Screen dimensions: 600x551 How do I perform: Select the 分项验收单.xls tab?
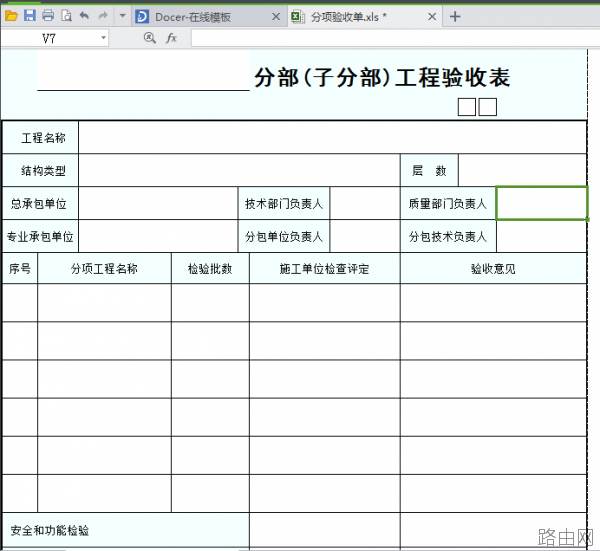click(349, 17)
